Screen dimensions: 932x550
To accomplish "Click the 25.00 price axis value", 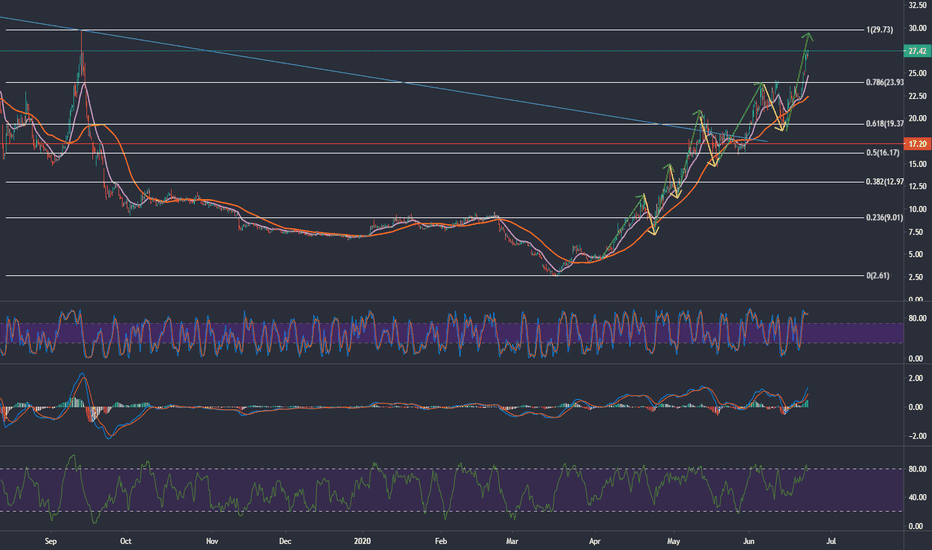I will tap(917, 73).
